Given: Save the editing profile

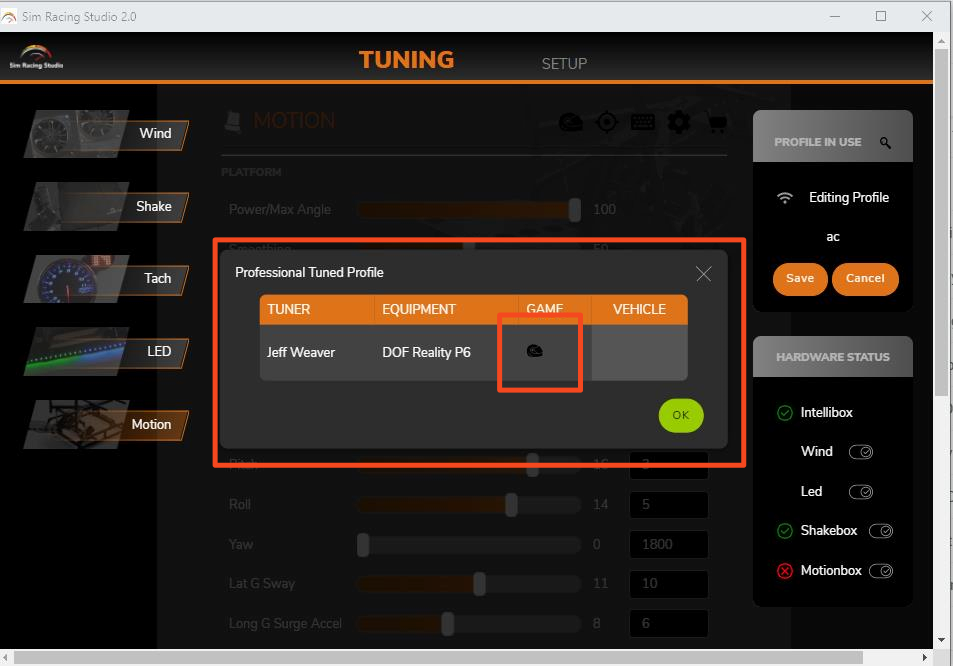Looking at the screenshot, I should (800, 279).
